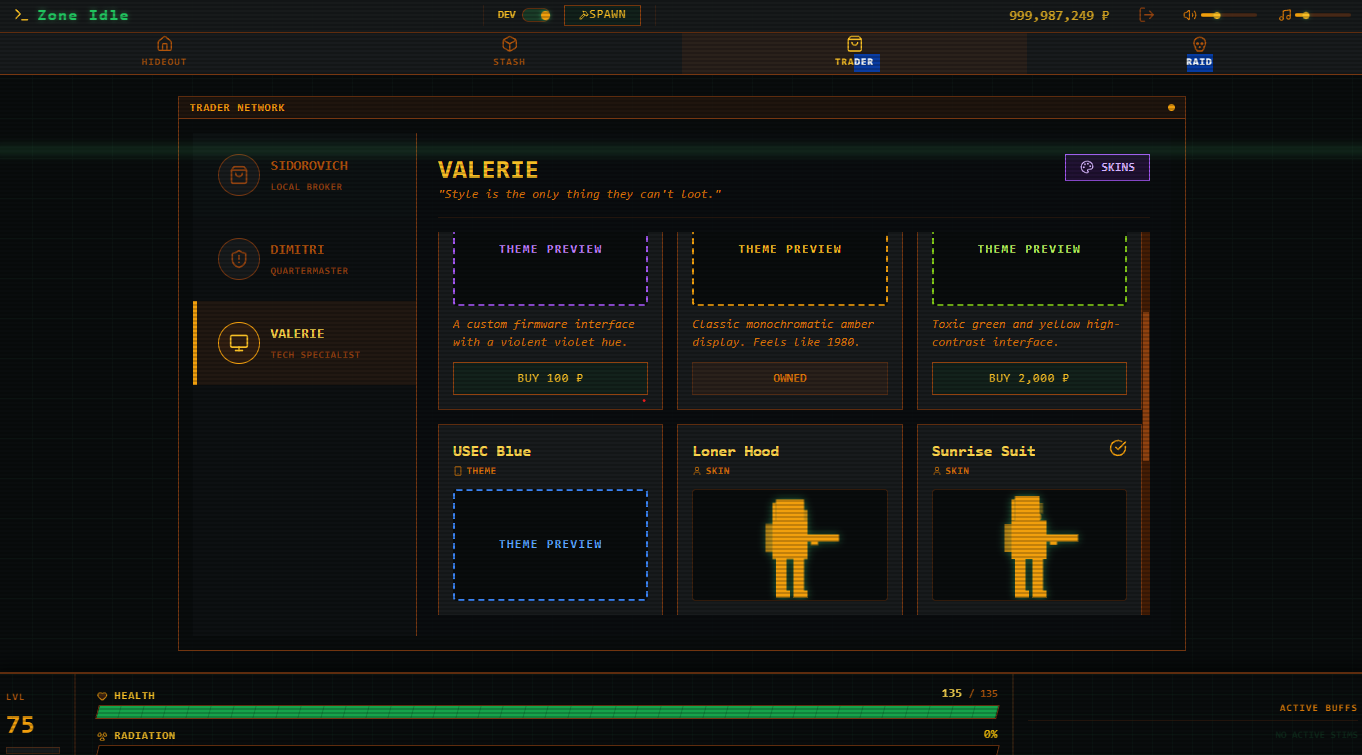
Task: Click the USEC Blue theme preview
Action: click(x=550, y=545)
